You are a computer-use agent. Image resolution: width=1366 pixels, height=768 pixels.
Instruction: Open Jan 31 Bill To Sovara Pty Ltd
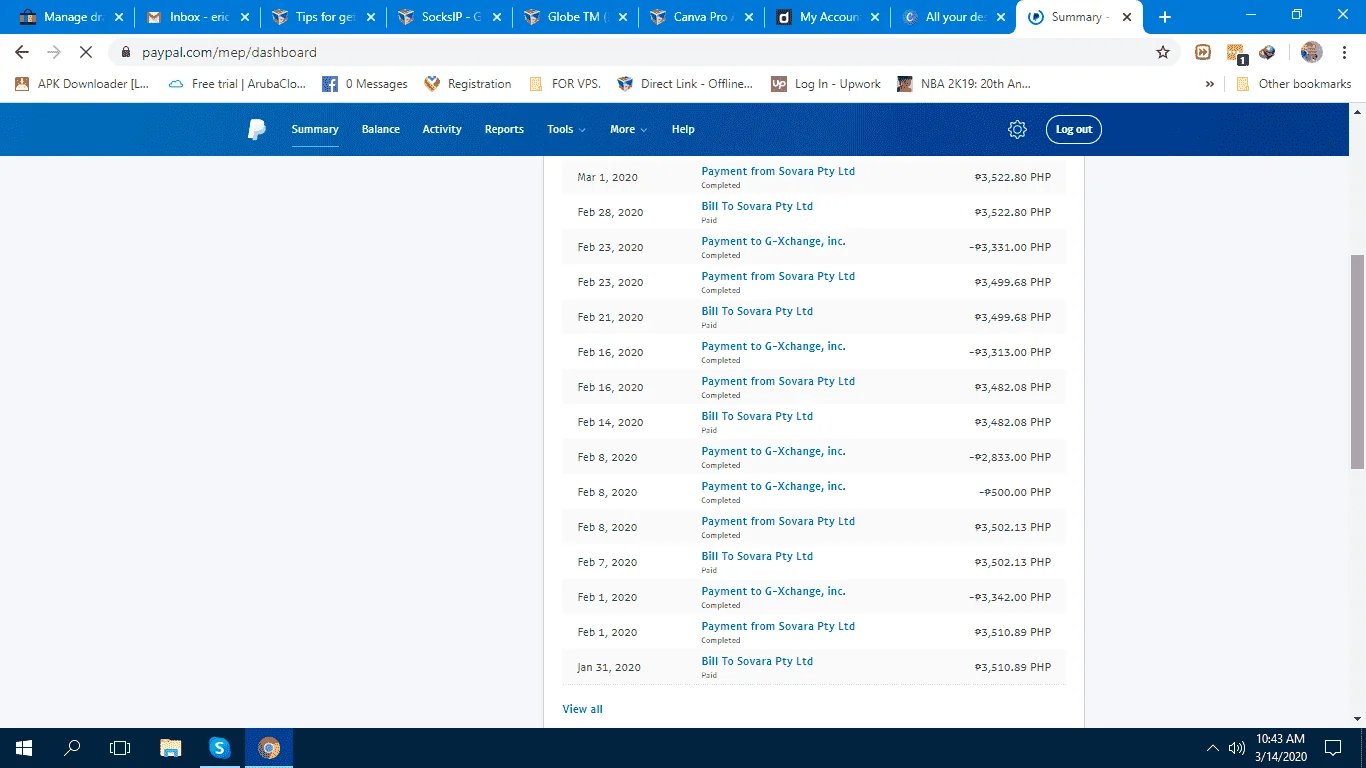click(x=757, y=661)
